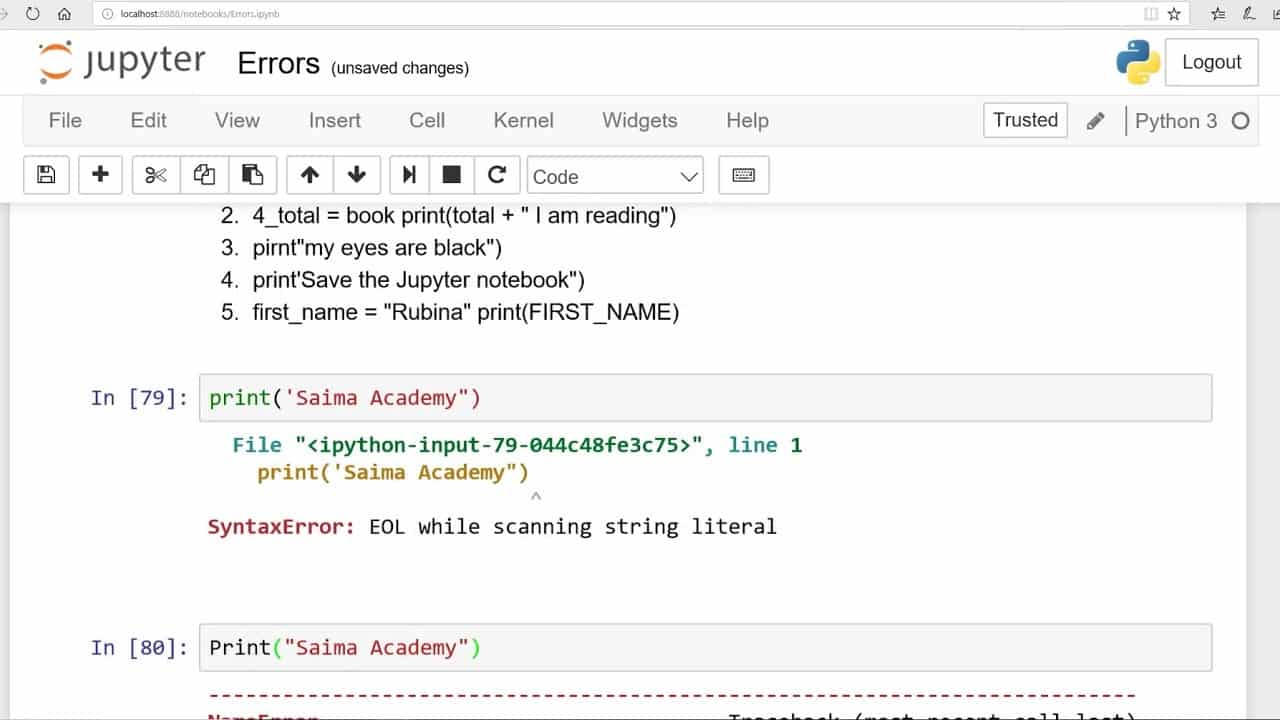1280x720 pixels.
Task: Click the pencil edit mode icon
Action: 1095,121
